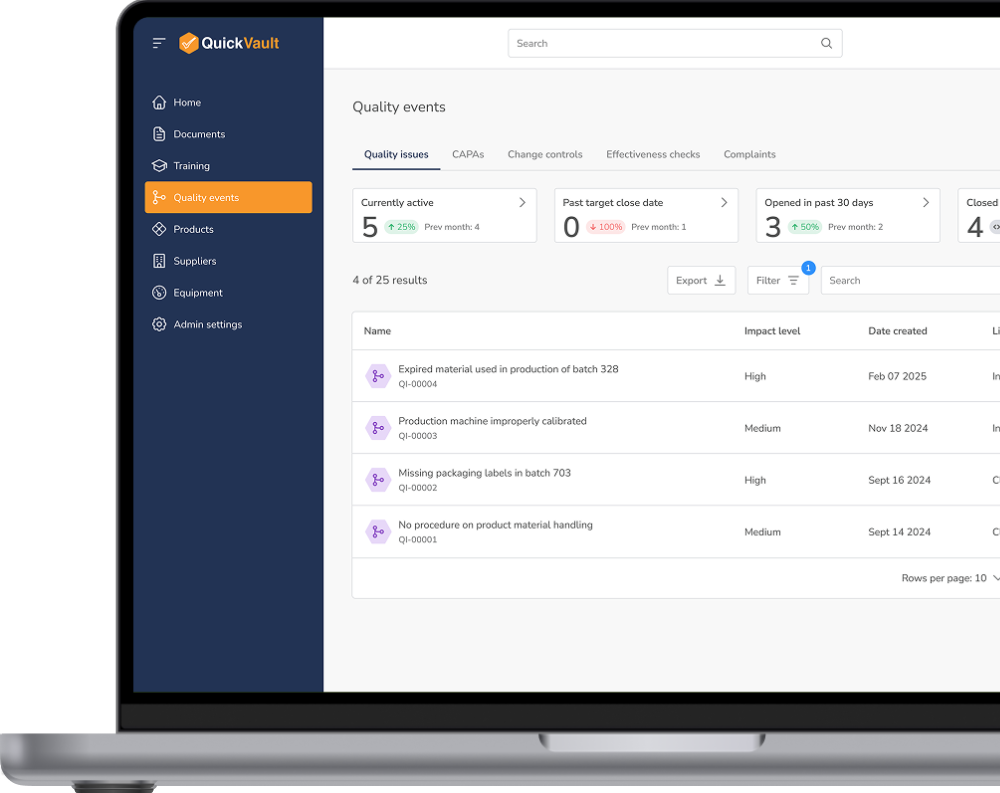
Task: Expand the Past target close date chevron
Action: point(724,203)
